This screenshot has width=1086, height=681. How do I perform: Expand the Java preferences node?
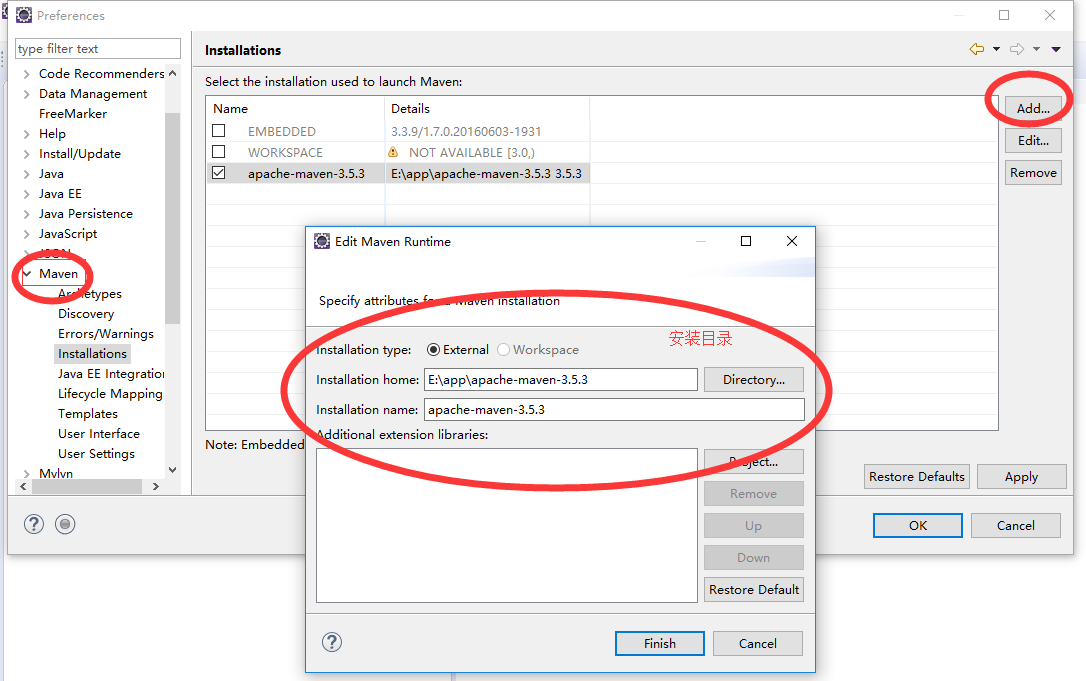26,175
